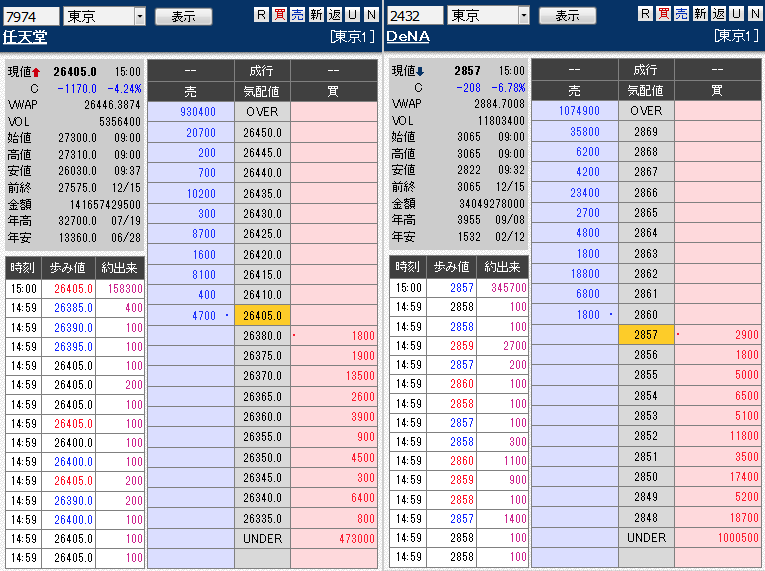Click the Nintendo current price 26405.0 in summary

(x=75, y=72)
